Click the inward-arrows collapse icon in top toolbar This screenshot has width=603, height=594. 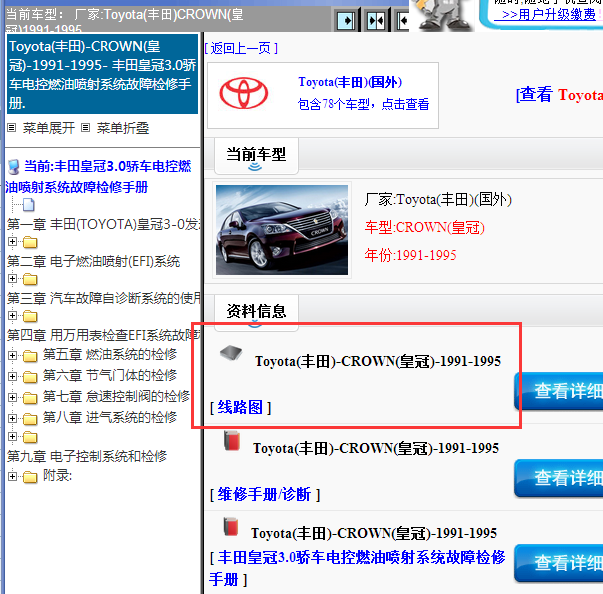376,20
